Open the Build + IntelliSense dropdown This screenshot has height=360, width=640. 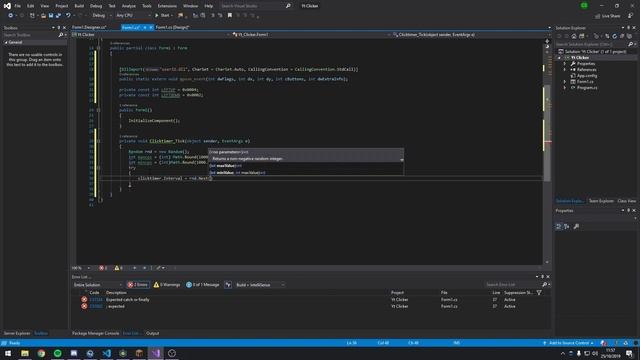coord(260,285)
